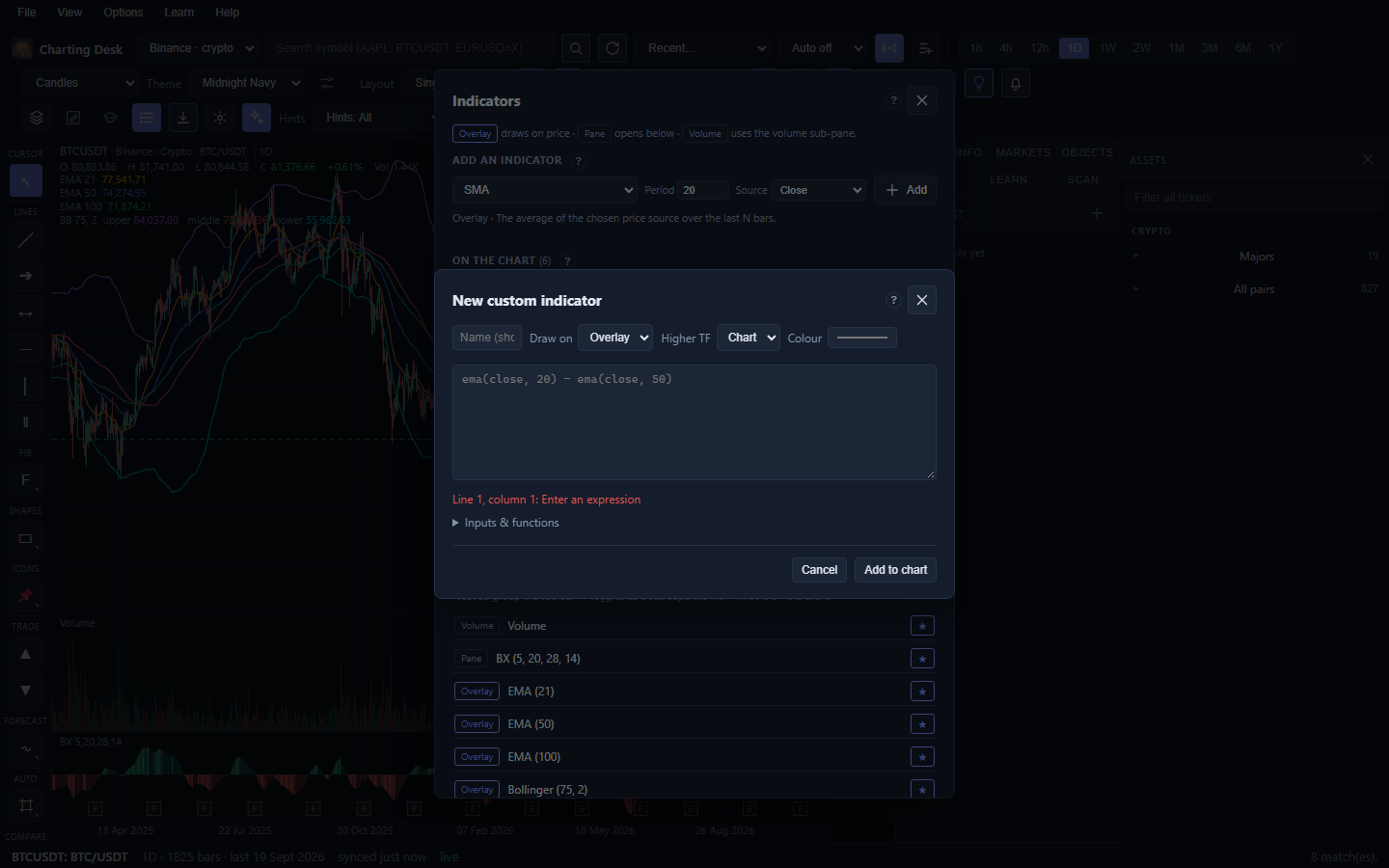Click the Add indicator button

click(x=906, y=190)
